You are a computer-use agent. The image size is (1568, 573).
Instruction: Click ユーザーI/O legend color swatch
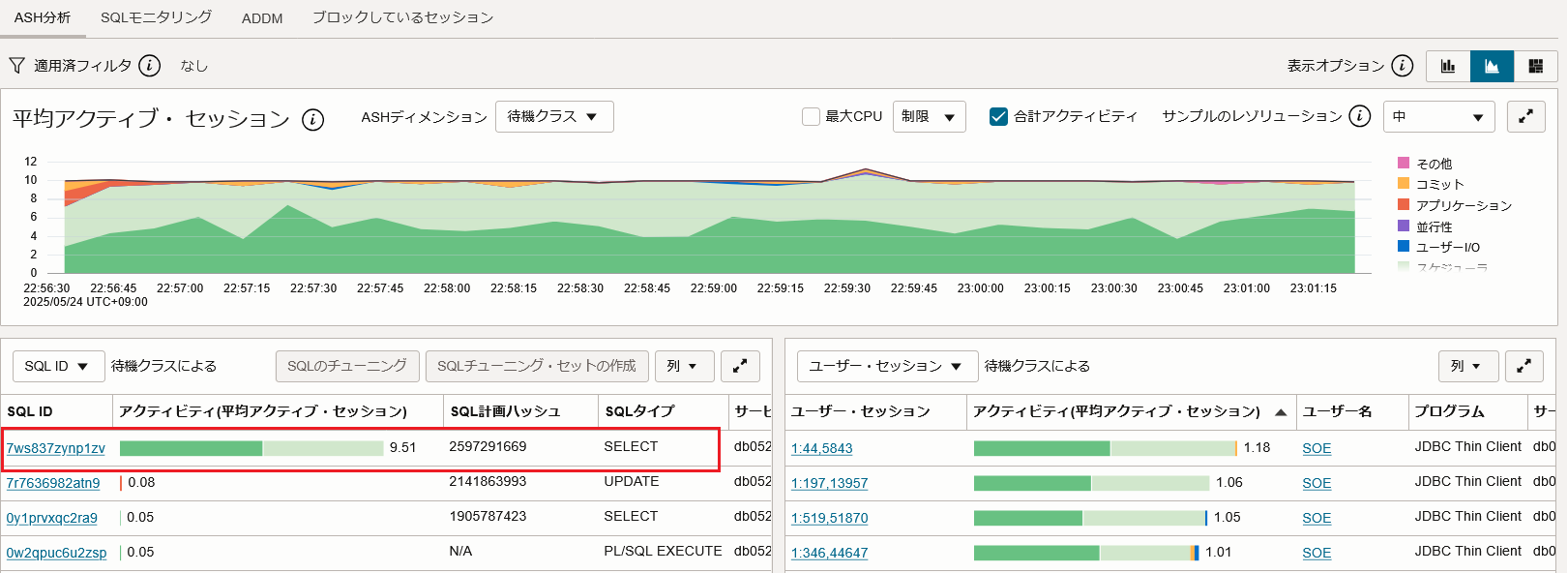pos(1404,246)
